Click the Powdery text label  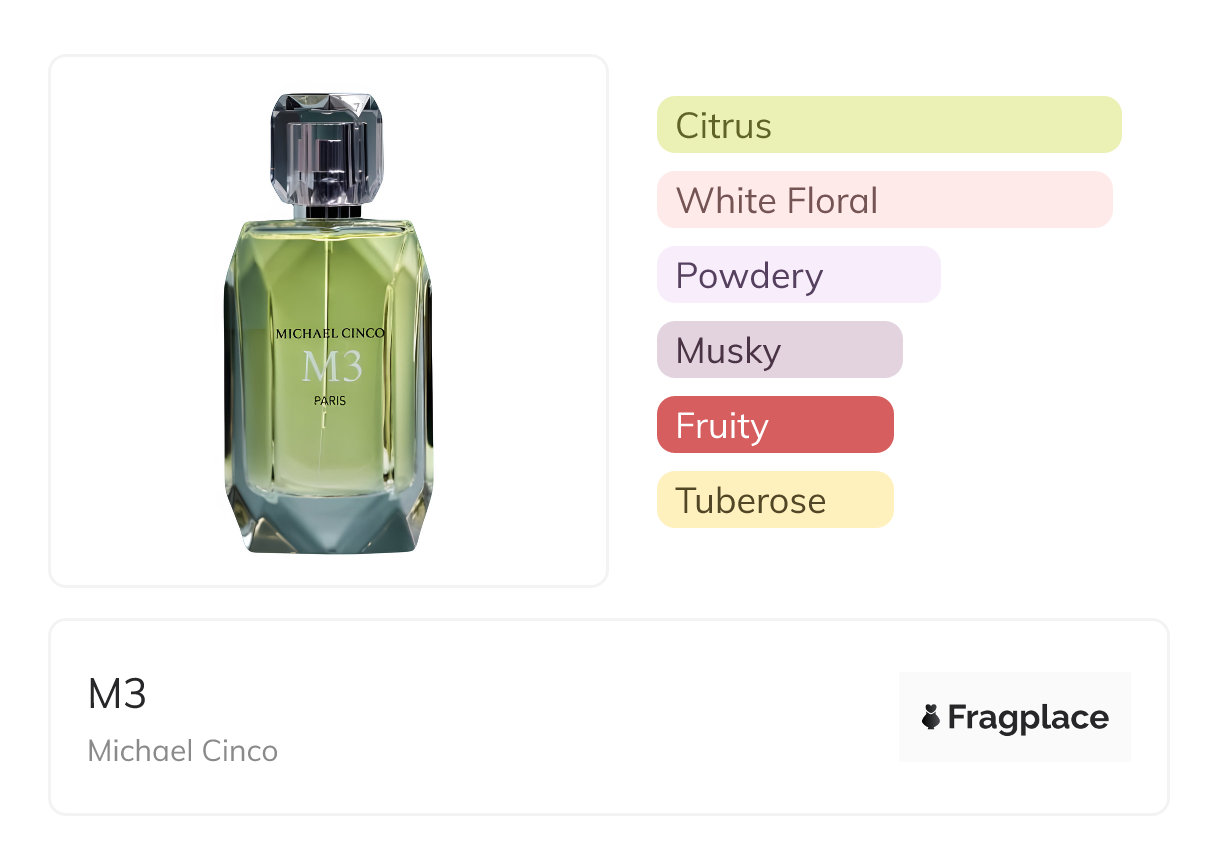749,275
